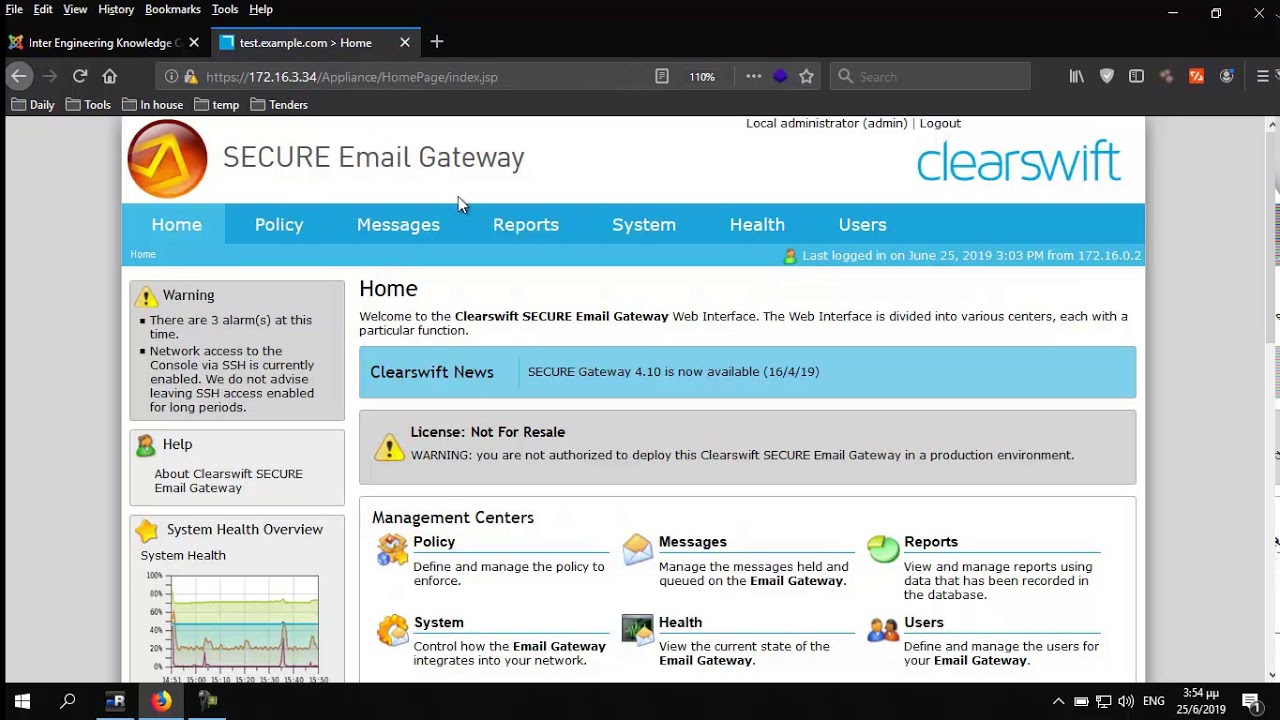Click the Clearswift orange logo icon
This screenshot has height=720, width=1280.
click(167, 159)
